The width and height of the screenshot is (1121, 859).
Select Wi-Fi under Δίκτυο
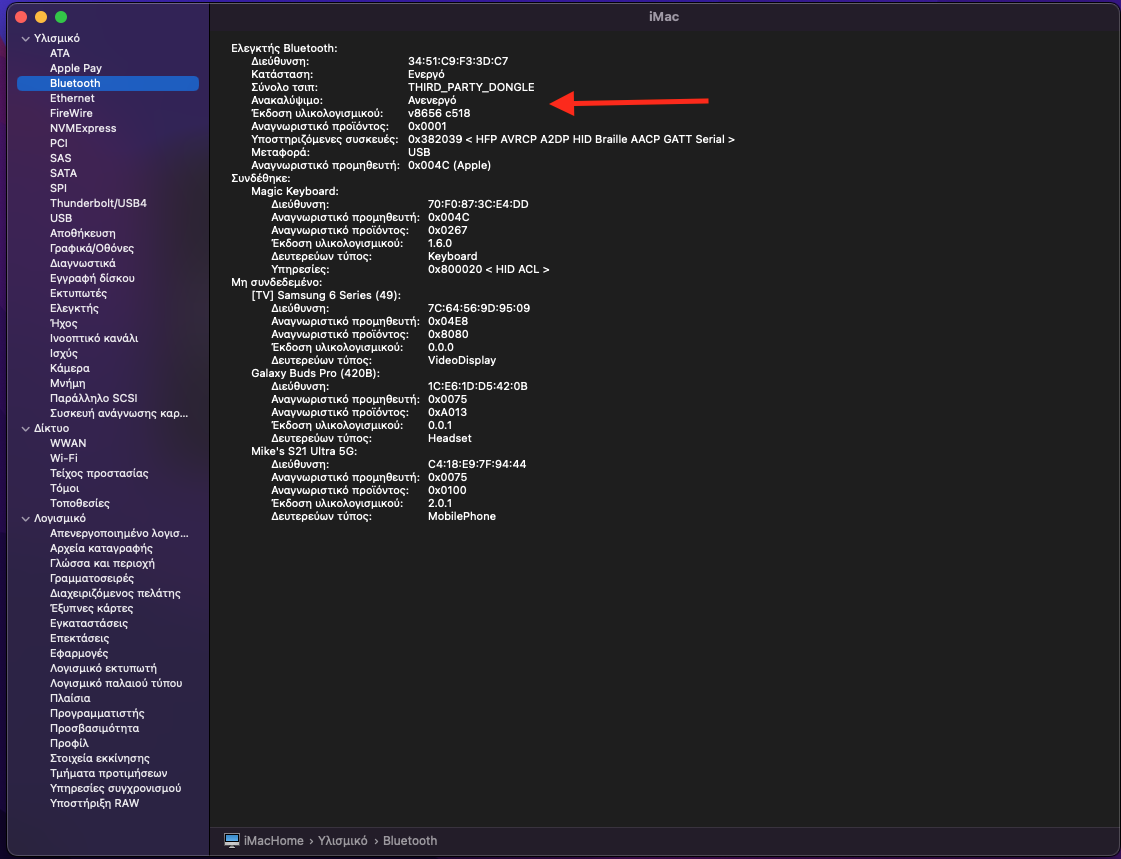pos(64,459)
